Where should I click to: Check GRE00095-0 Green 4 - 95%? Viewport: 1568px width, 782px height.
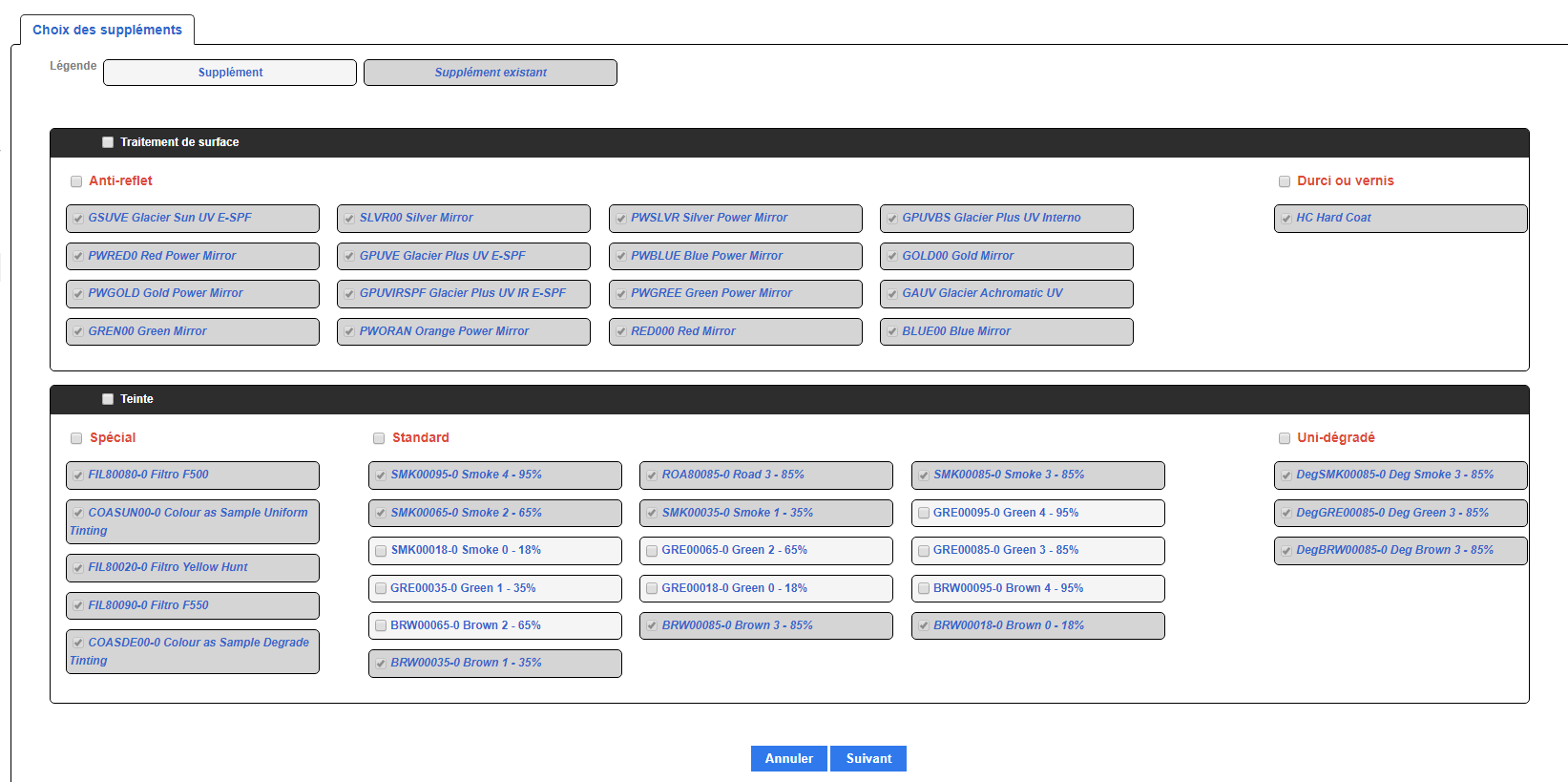[x=924, y=514]
